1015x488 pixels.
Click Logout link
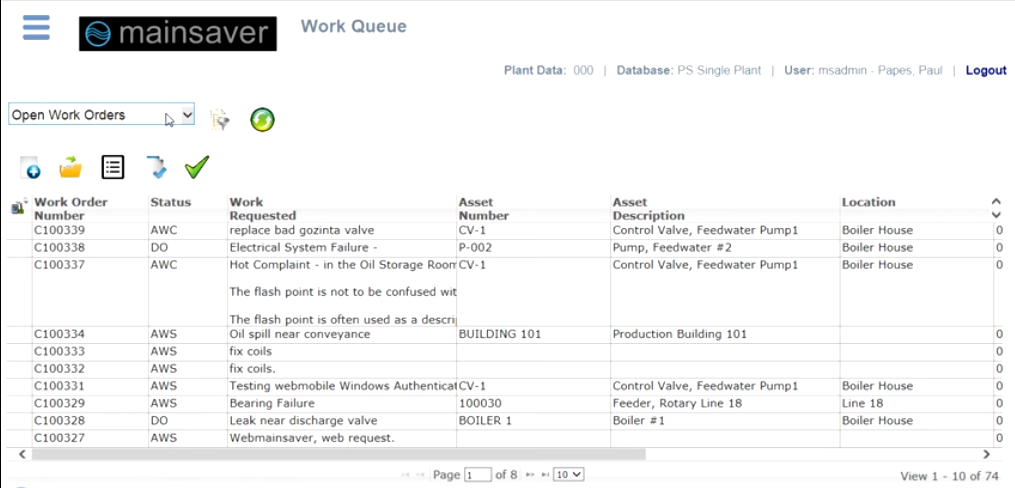[986, 70]
